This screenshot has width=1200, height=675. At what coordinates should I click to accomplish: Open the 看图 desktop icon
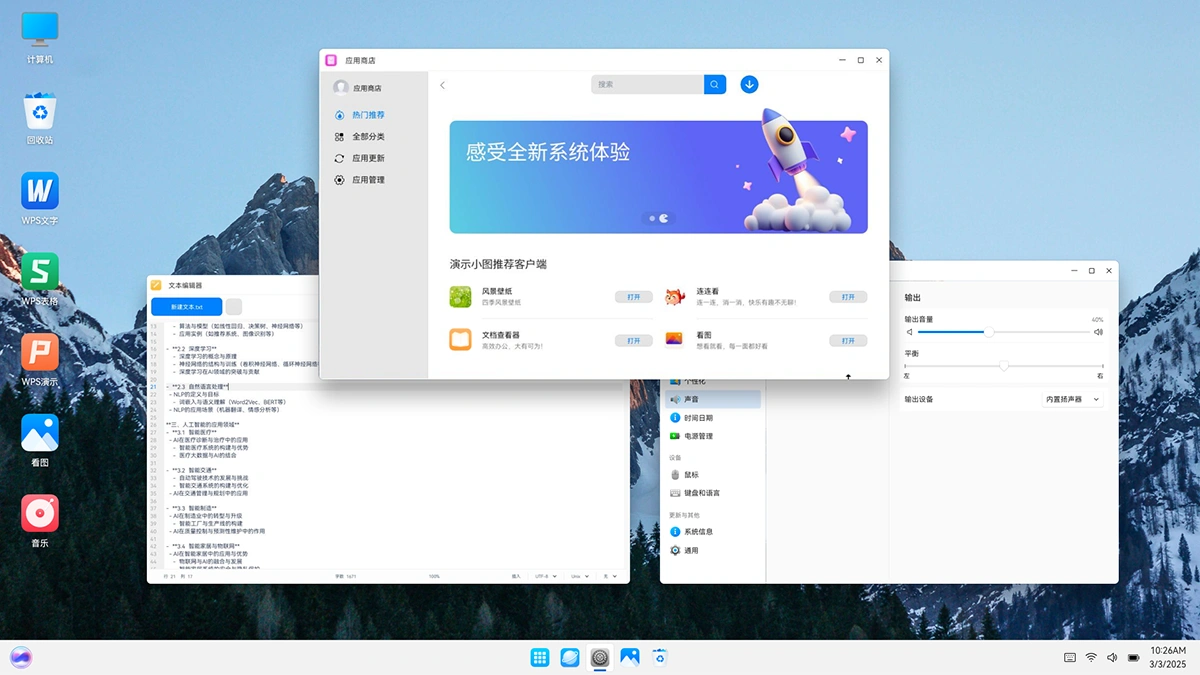40,441
